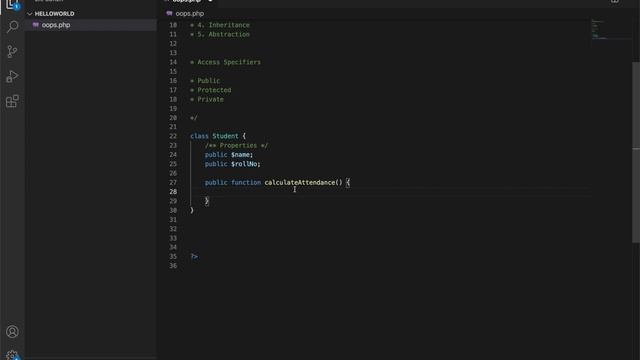The image size is (640, 360).
Task: Open the Source Control view
Action: [x=12, y=51]
